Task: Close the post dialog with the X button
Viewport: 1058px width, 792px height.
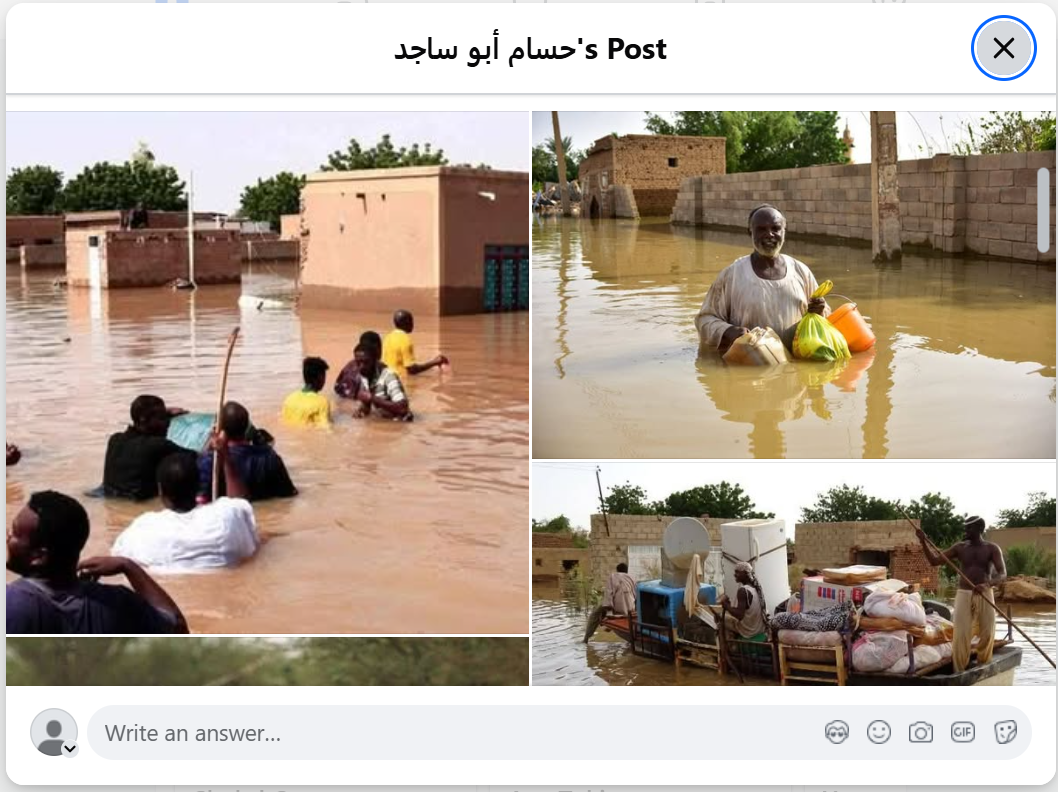Action: pyautogui.click(x=1003, y=49)
